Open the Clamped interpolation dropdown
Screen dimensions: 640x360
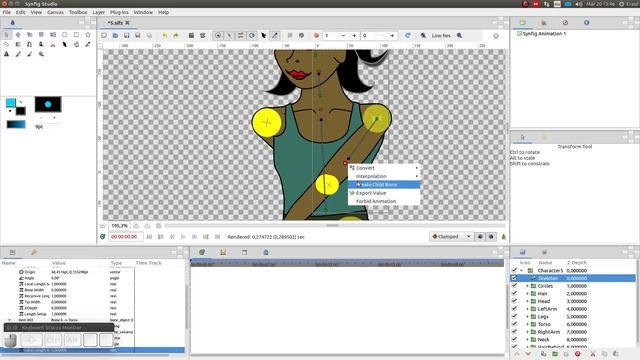(x=451, y=237)
